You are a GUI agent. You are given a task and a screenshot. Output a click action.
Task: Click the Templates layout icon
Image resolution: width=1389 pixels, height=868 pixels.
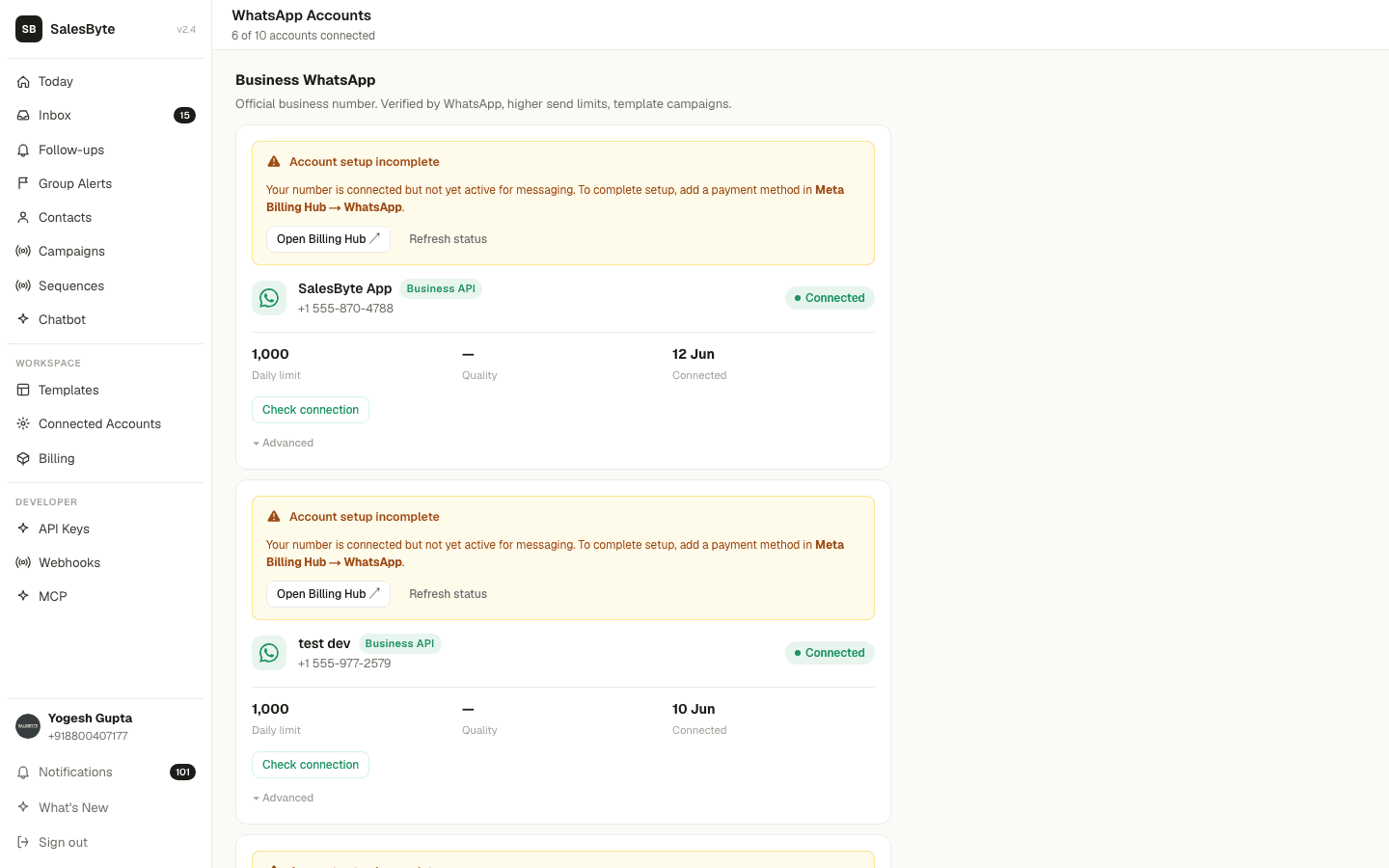[23, 391]
